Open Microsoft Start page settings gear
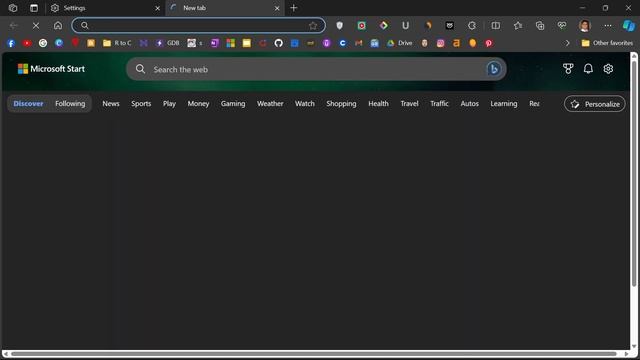This screenshot has height=360, width=640. pos(608,69)
